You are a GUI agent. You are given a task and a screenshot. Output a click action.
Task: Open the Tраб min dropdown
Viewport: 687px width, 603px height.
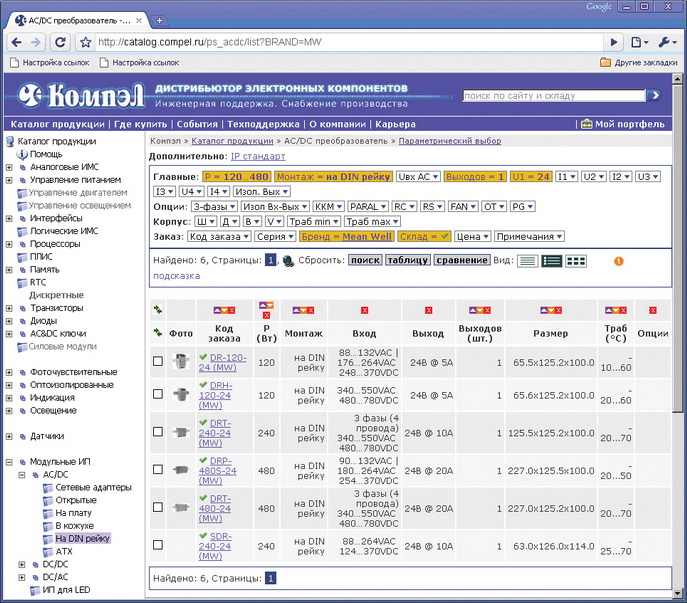[314, 221]
